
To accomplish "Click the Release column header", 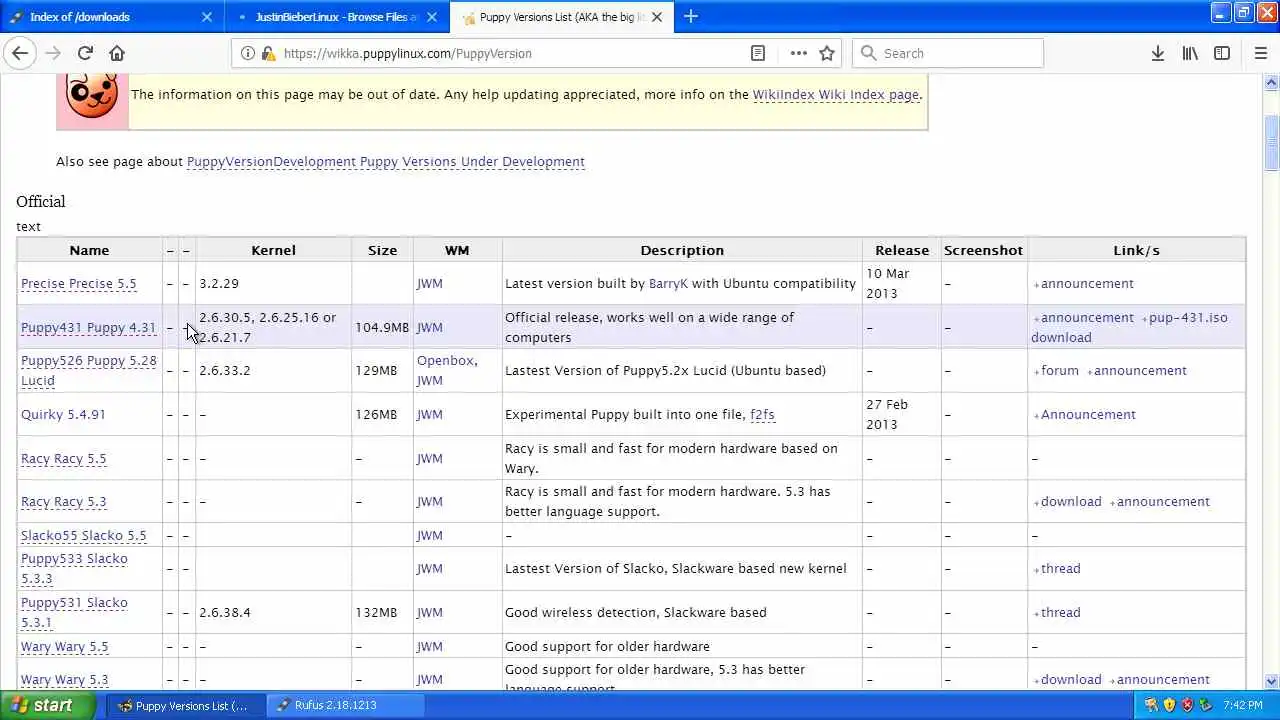I will click(x=902, y=250).
